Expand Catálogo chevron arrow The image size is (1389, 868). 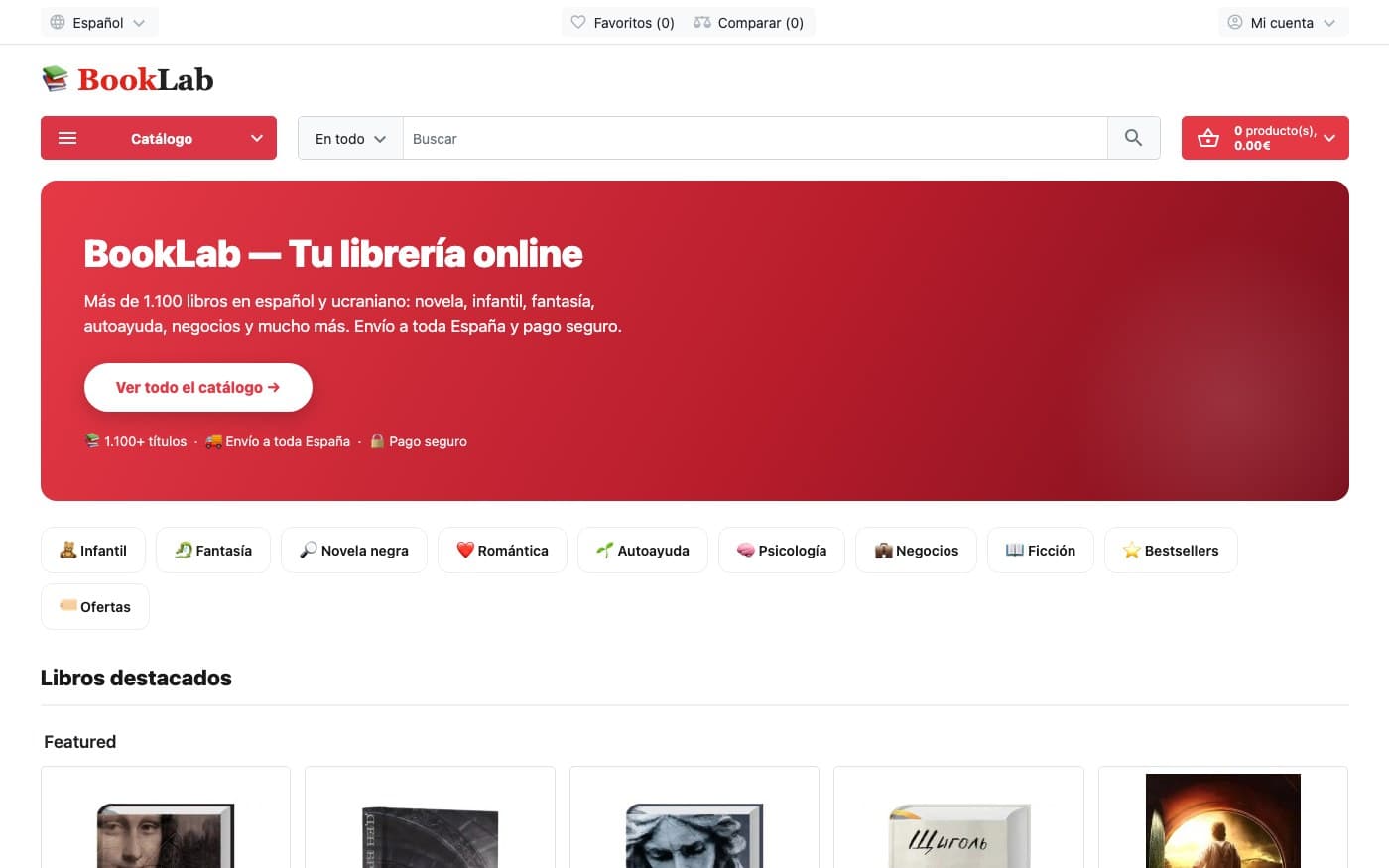pos(257,138)
